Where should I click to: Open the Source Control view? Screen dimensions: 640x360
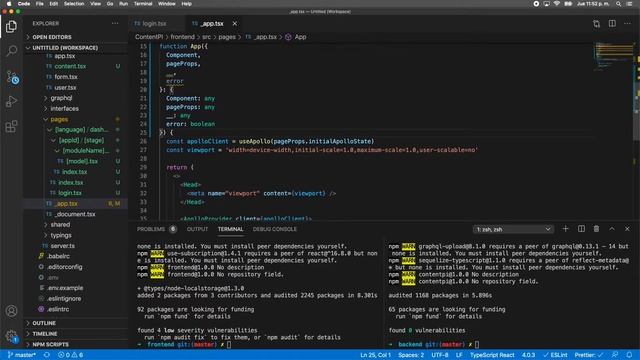click(x=11, y=77)
